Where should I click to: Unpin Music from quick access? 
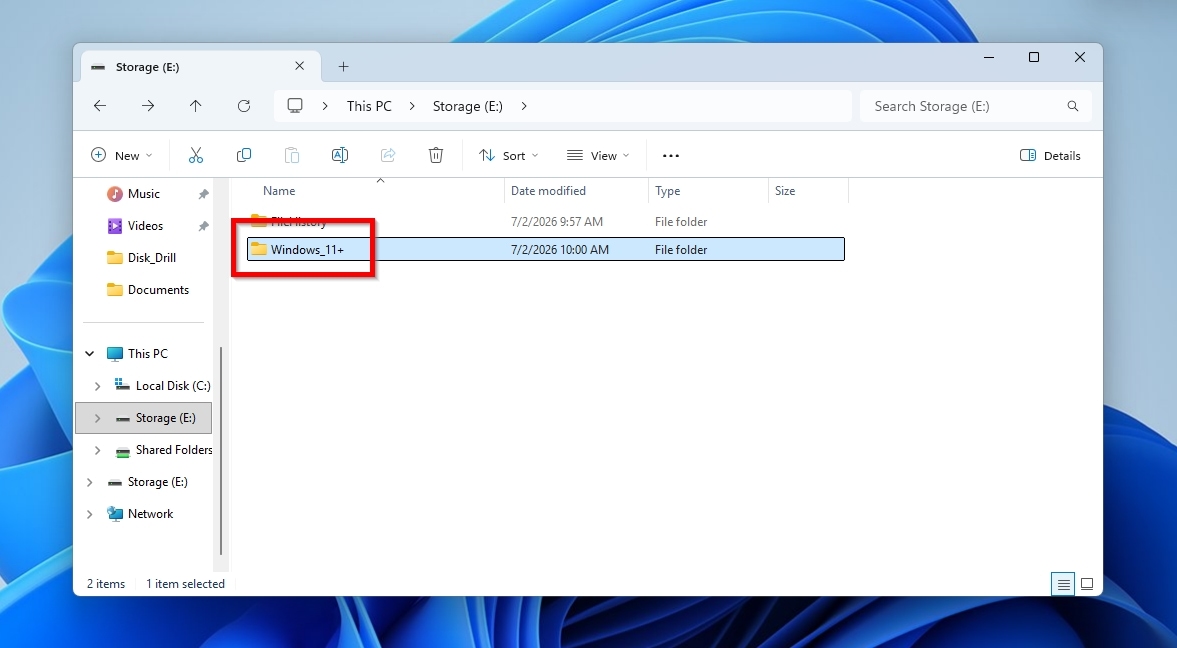[x=203, y=194]
